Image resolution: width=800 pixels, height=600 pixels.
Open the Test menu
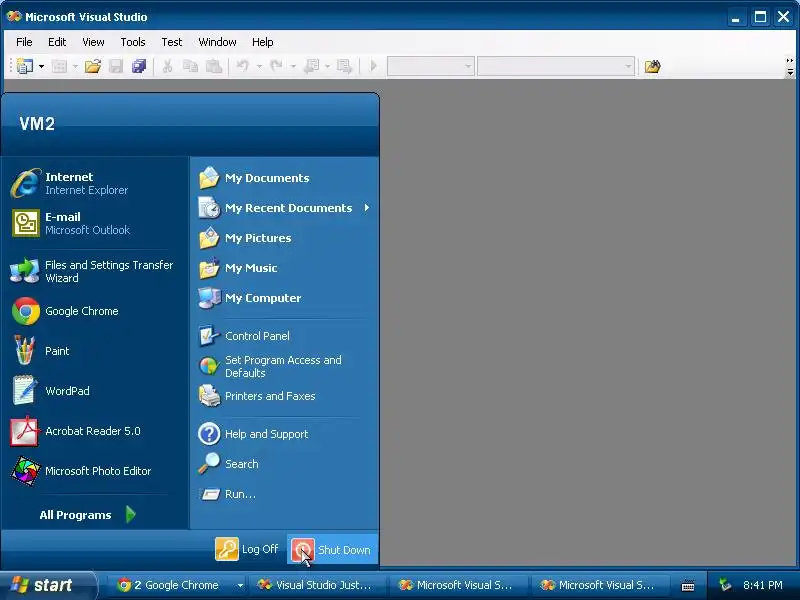click(171, 42)
